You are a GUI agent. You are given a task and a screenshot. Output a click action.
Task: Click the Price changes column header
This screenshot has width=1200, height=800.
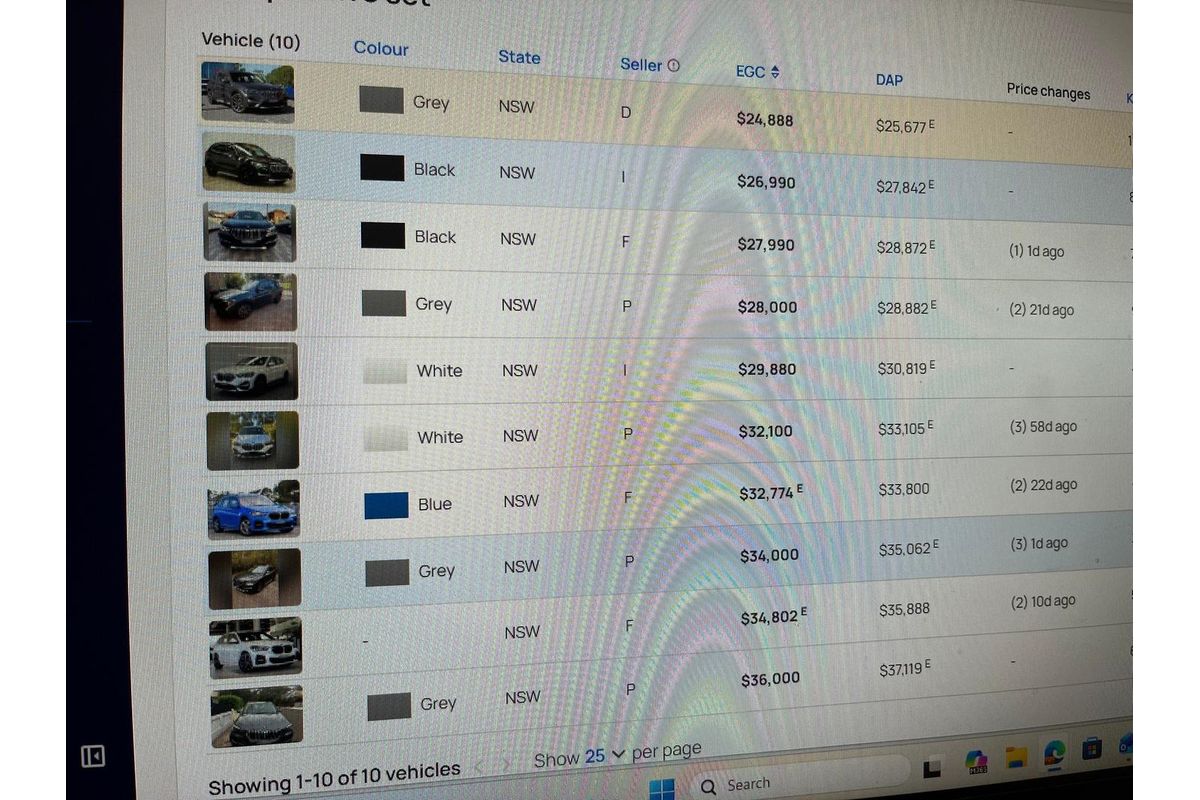[x=1048, y=91]
